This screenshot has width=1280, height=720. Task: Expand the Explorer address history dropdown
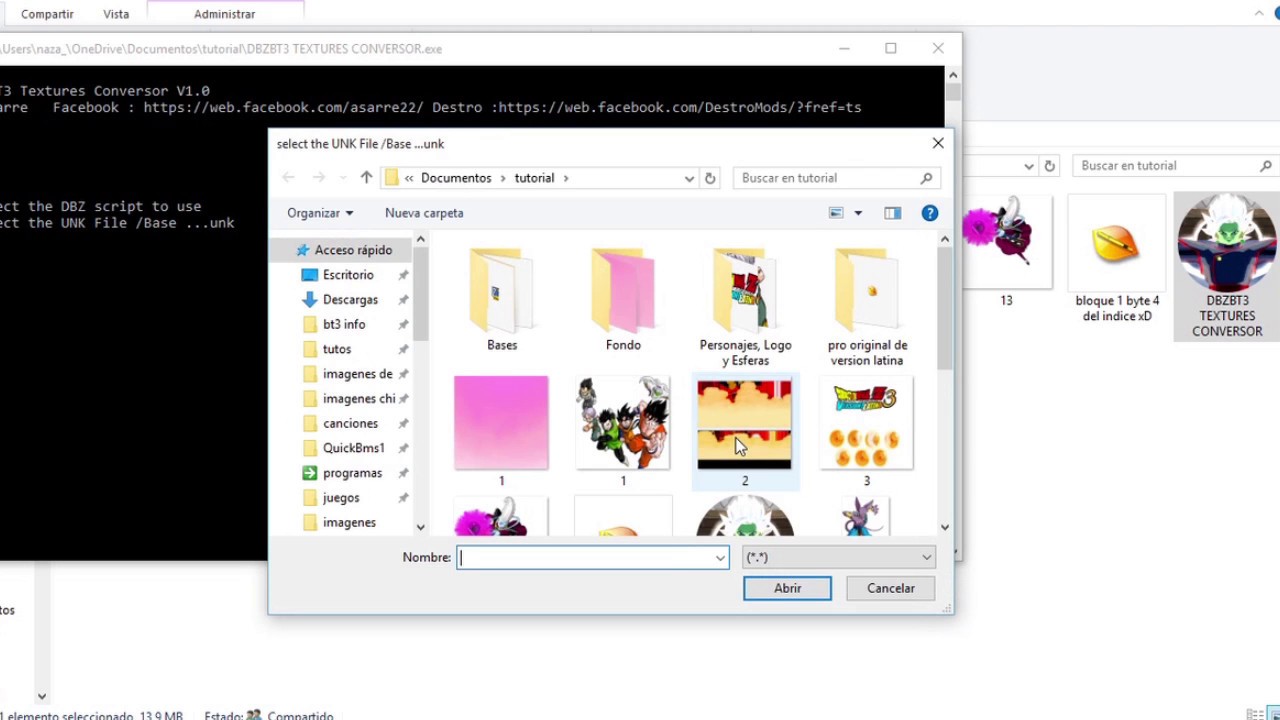click(1028, 166)
